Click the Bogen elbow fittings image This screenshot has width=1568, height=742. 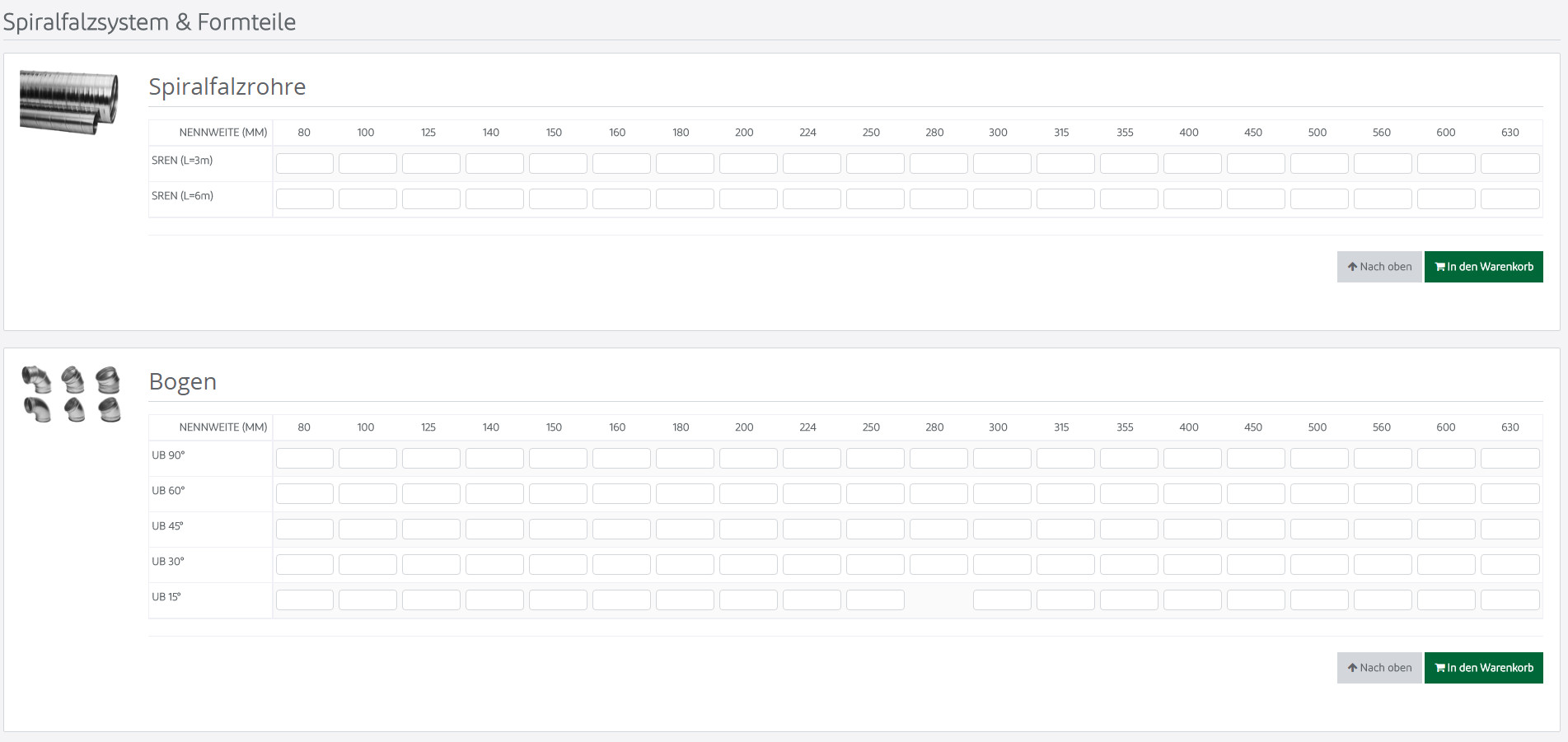click(72, 394)
